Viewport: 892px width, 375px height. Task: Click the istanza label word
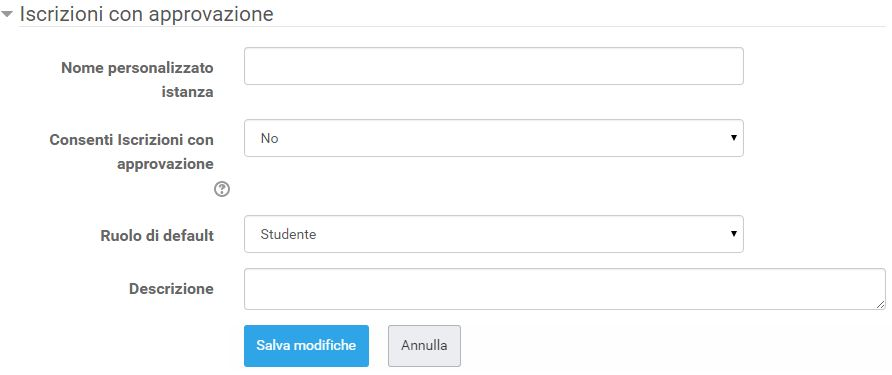click(187, 92)
